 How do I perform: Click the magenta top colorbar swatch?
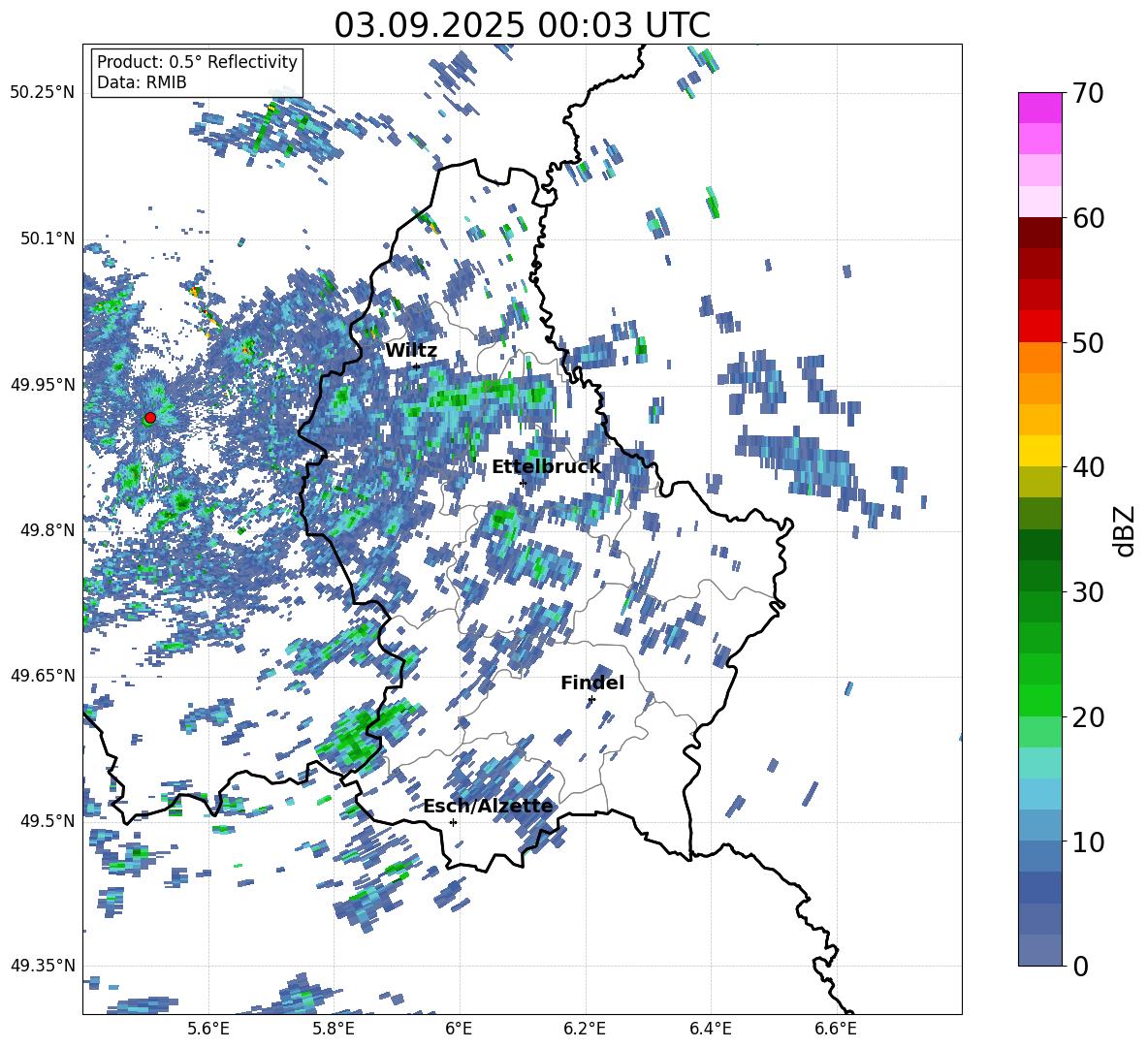(x=1039, y=109)
